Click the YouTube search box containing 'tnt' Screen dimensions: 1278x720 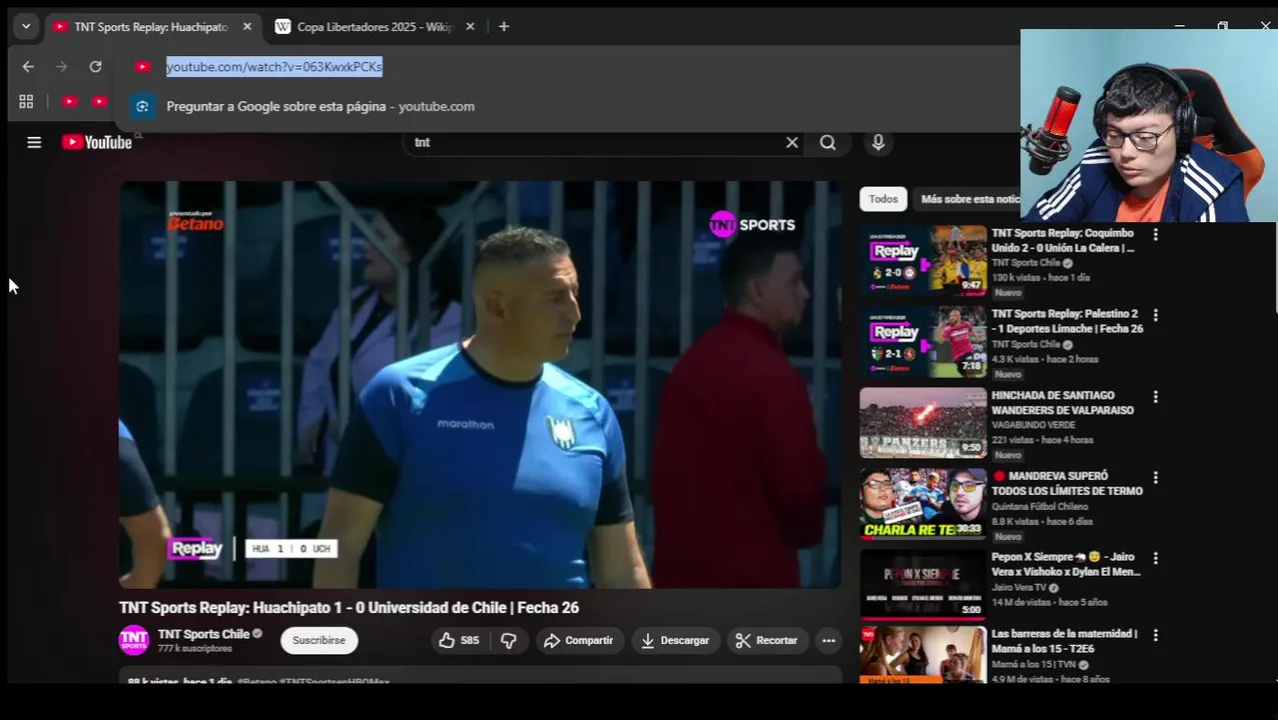click(x=595, y=142)
